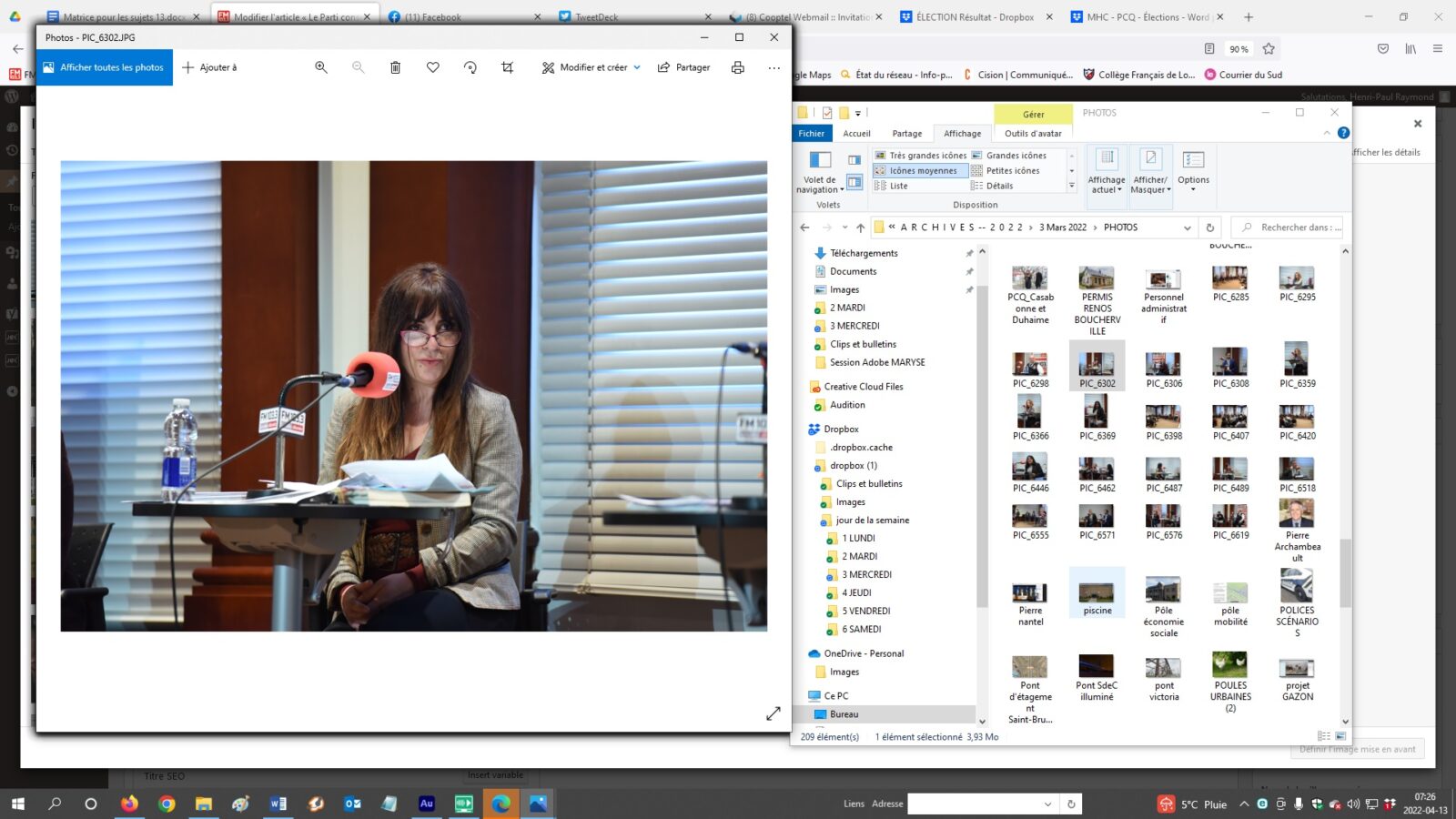Click the zoom in magnifier icon
Screen dimensions: 1456x819
[x=320, y=67]
